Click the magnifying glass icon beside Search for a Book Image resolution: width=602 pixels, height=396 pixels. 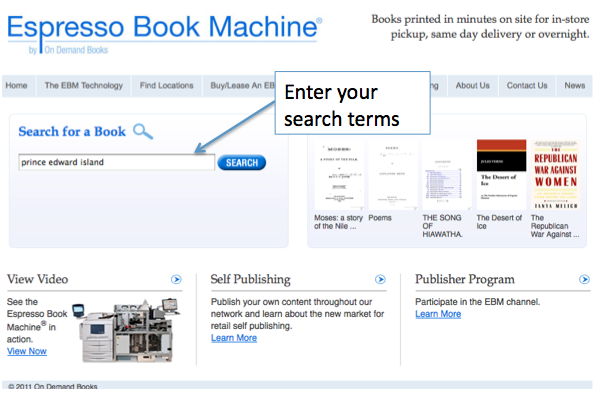(x=143, y=131)
